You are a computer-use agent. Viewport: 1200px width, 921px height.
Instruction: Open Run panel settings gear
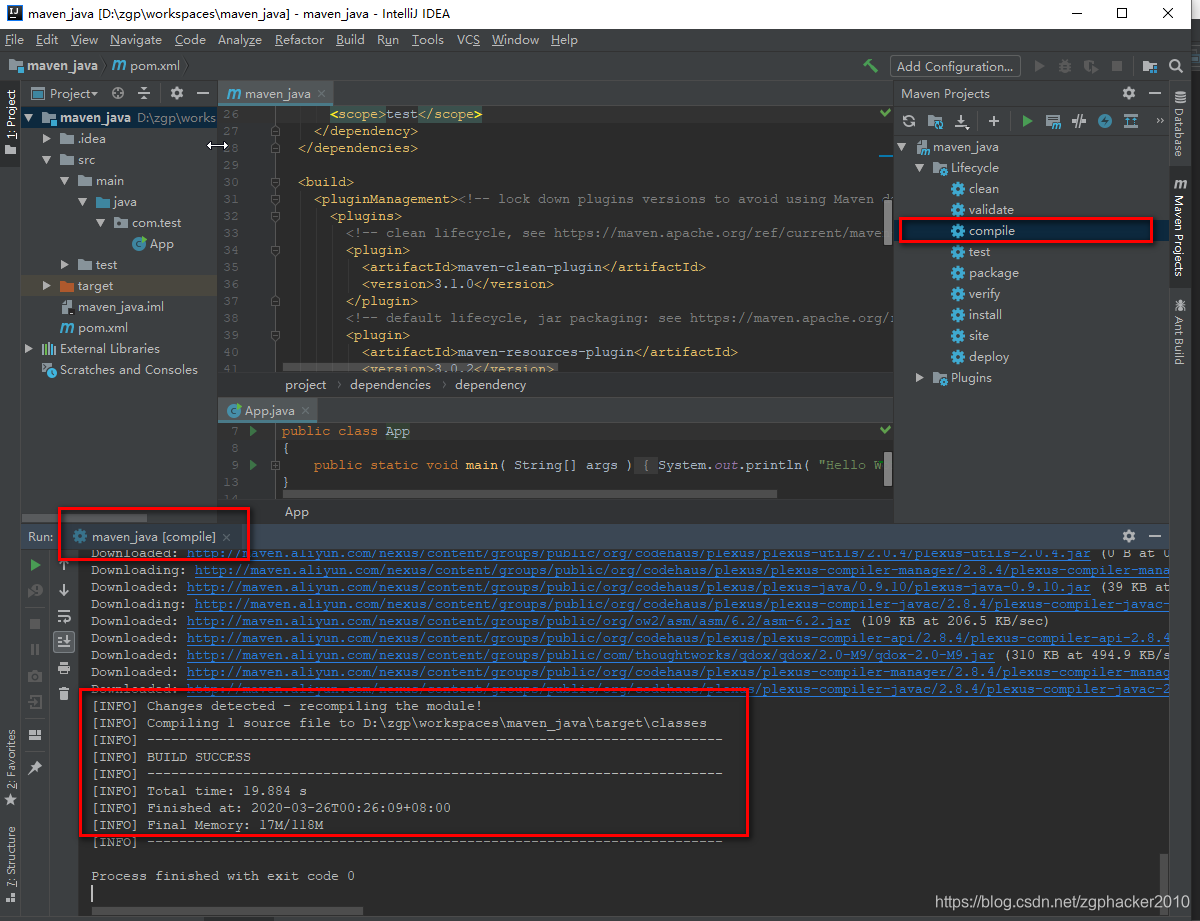[1129, 536]
